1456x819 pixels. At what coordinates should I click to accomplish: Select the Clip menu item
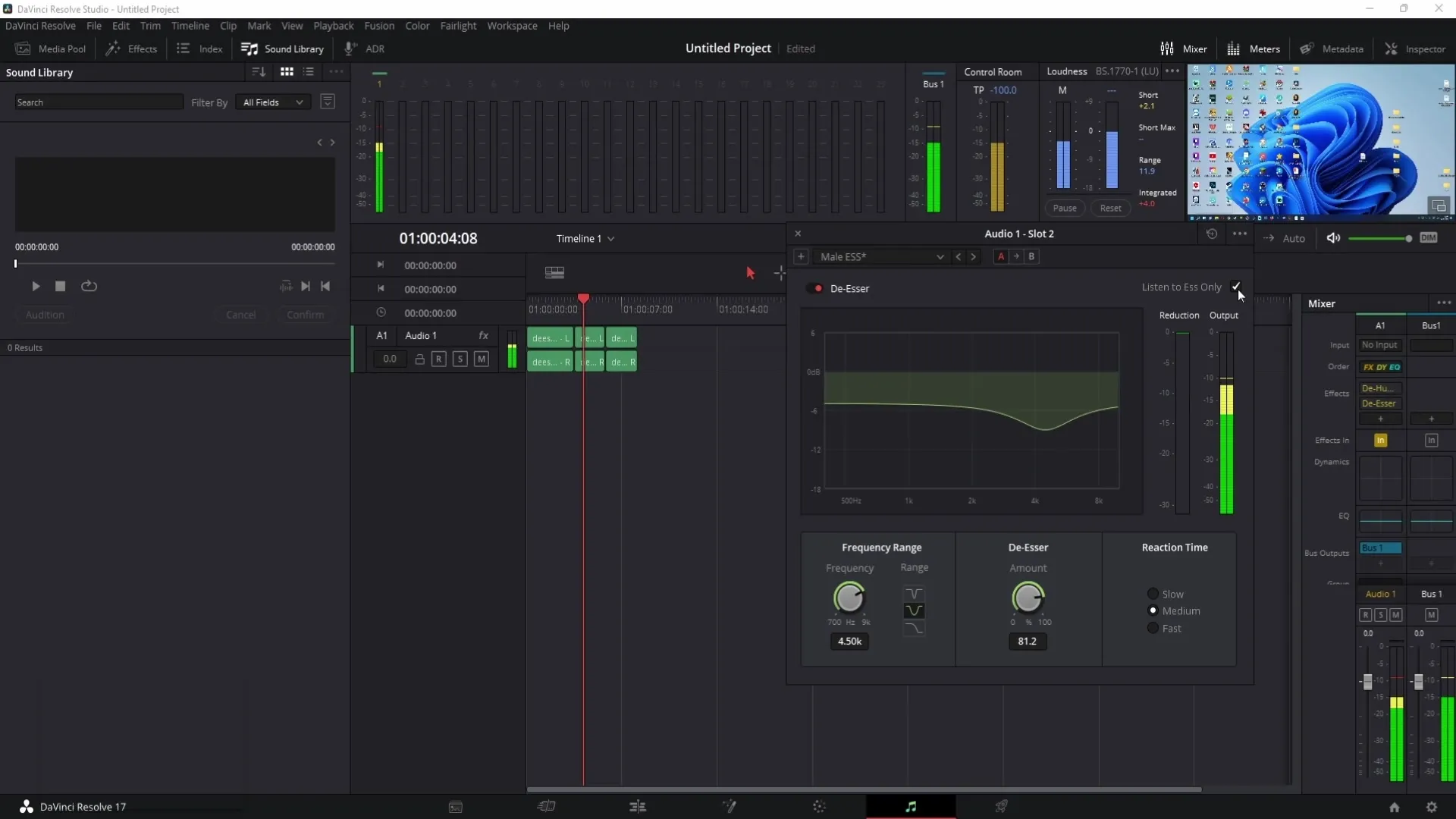(x=227, y=25)
